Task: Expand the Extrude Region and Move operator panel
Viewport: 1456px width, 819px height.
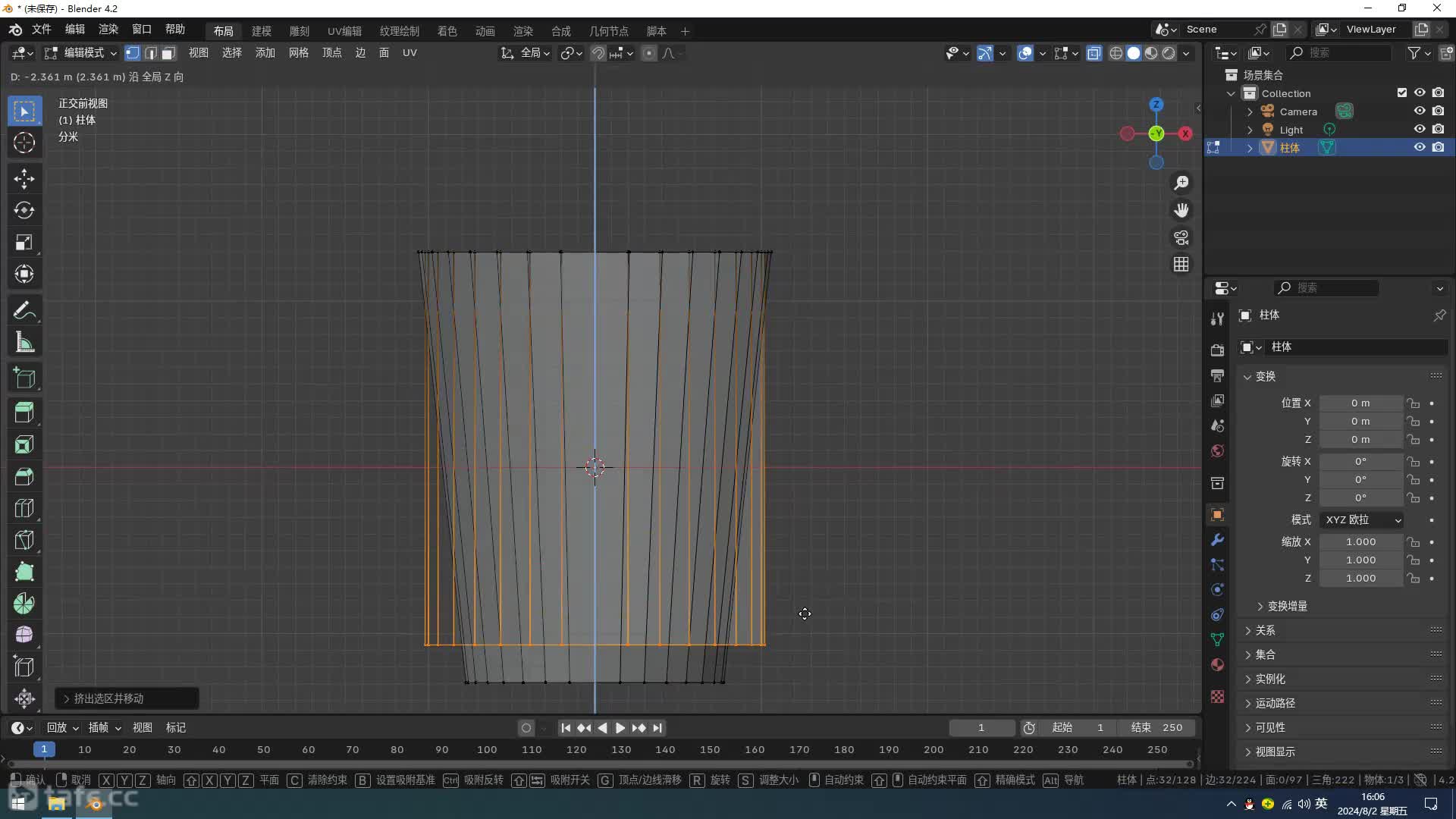Action: [x=127, y=698]
